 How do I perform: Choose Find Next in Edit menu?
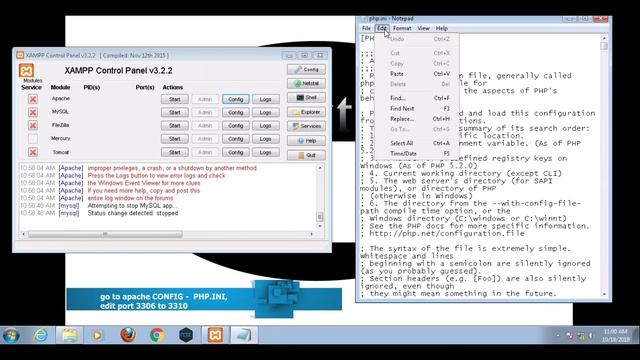point(417,109)
